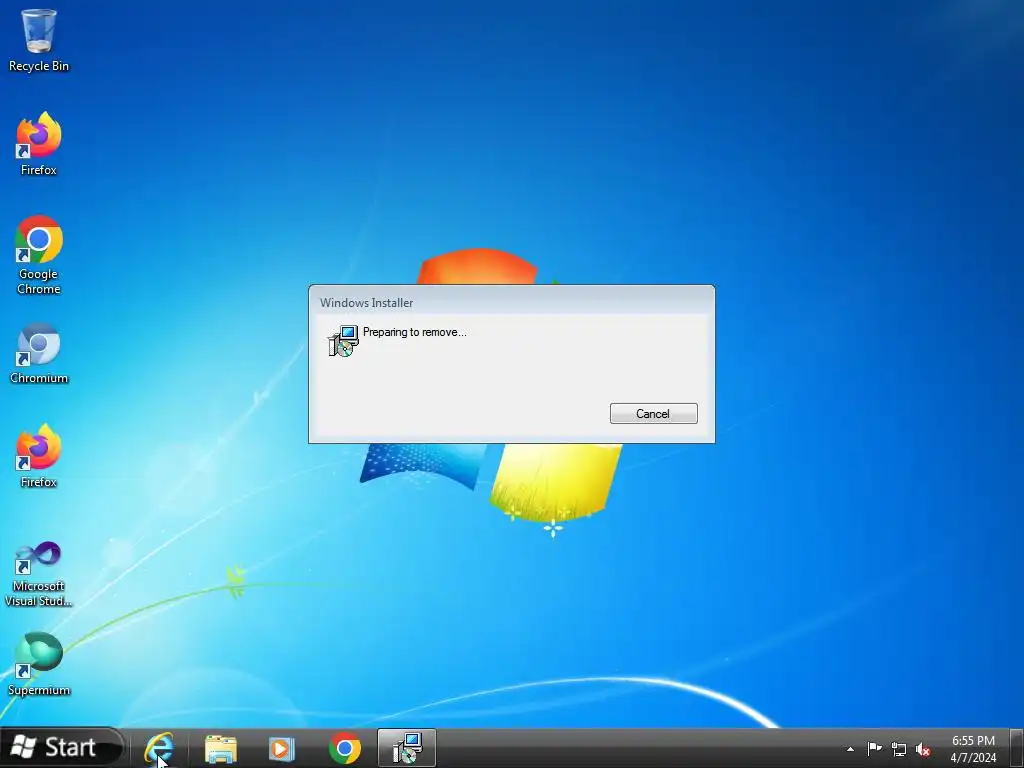Cancel the Windows Installer removal
Image resolution: width=1024 pixels, height=768 pixels.
[653, 413]
